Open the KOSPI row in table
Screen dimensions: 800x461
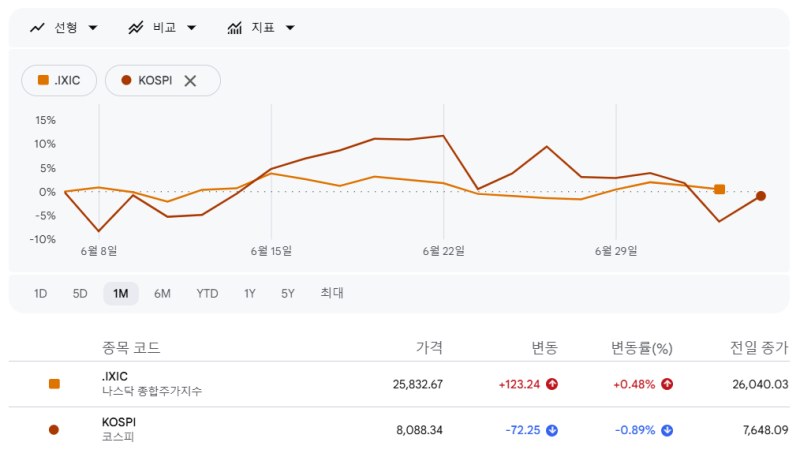(x=399, y=430)
